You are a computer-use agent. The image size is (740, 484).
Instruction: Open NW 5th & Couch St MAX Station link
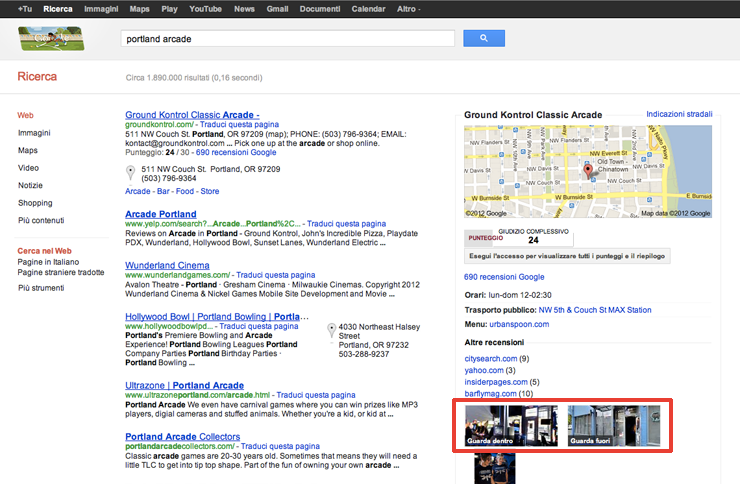coord(595,310)
